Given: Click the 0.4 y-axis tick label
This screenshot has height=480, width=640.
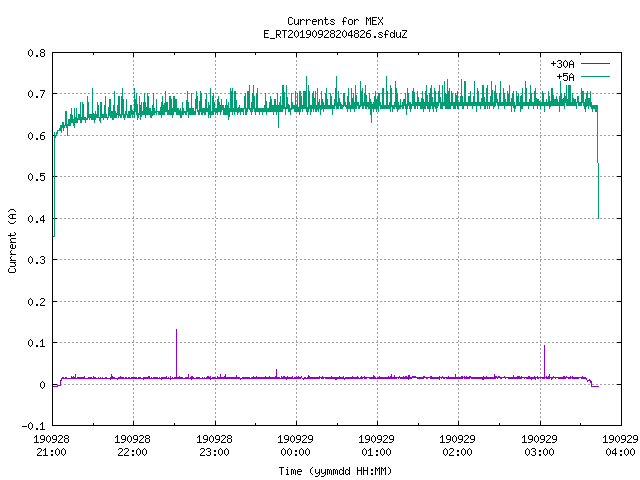Looking at the screenshot, I should pyautogui.click(x=36, y=219).
